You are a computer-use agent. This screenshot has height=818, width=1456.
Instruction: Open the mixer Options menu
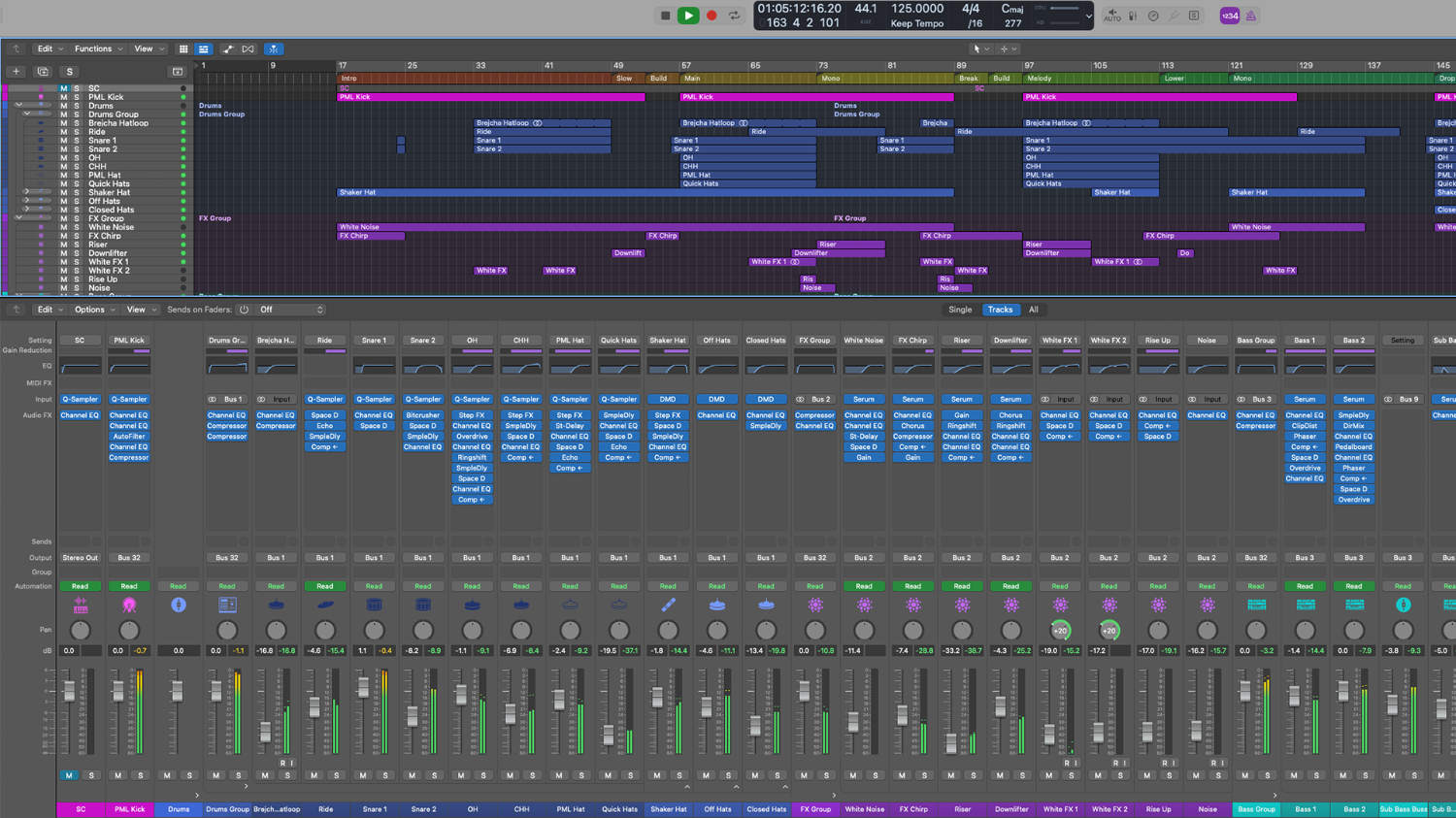[94, 310]
